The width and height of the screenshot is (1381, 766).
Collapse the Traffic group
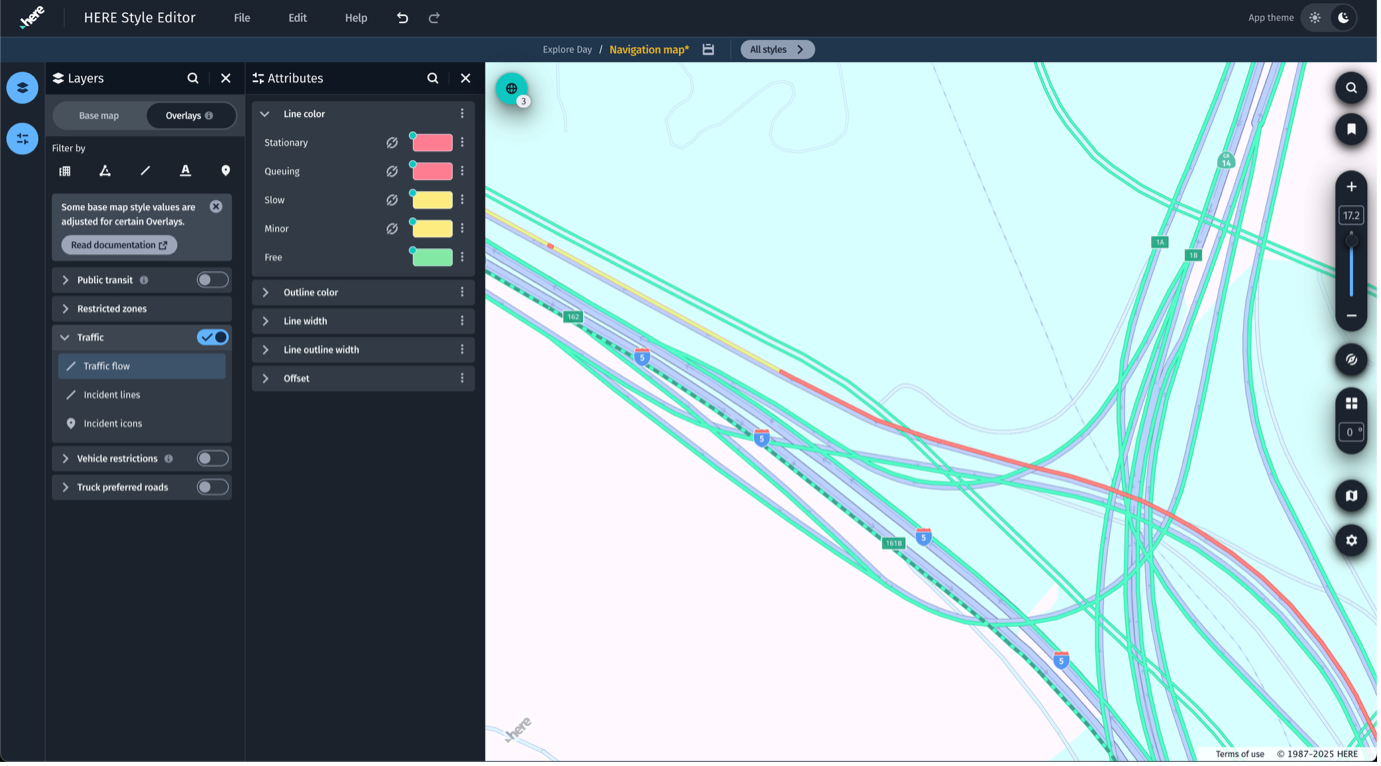pos(65,338)
